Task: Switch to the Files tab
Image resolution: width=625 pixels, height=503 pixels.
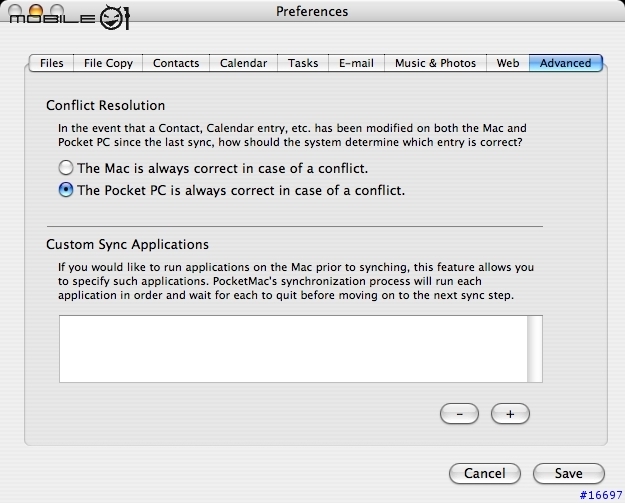Action: 51,63
